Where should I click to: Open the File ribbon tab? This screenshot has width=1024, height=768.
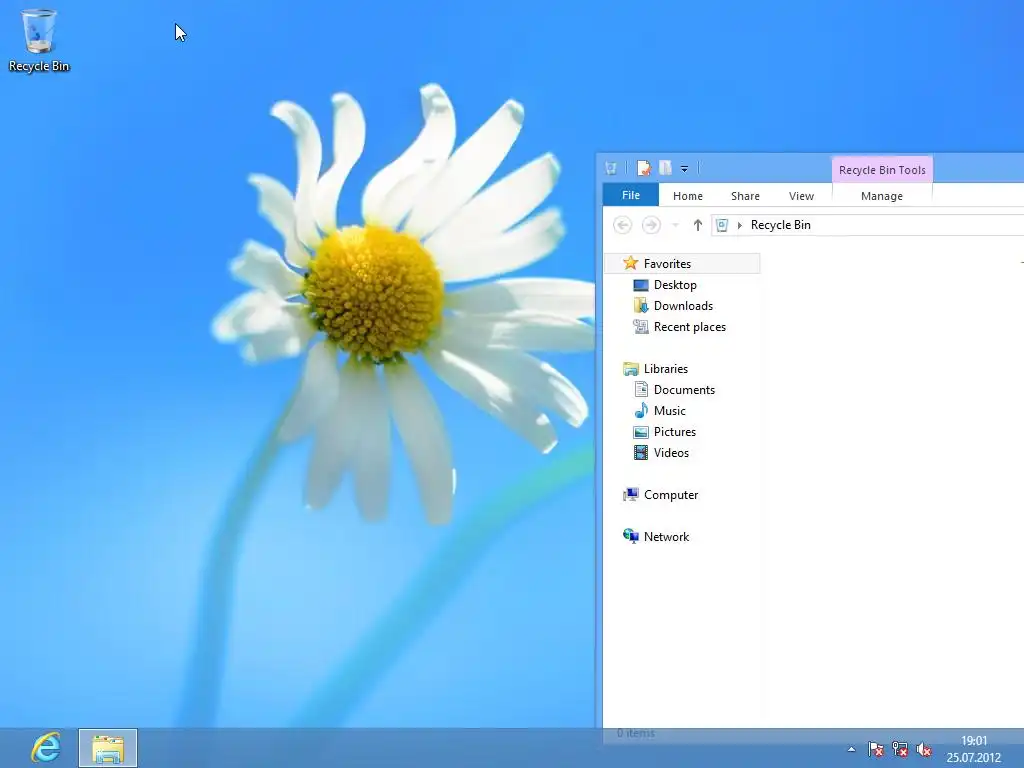tap(631, 195)
